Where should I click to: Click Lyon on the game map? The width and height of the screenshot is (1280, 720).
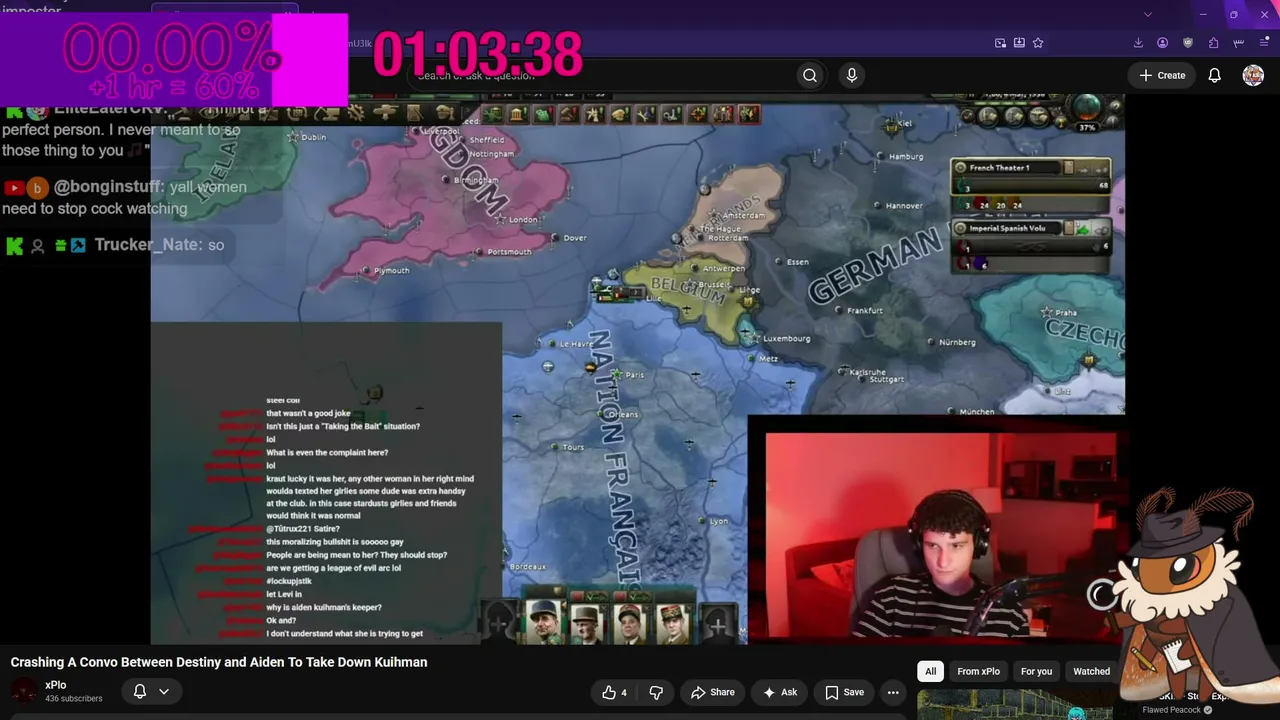coord(718,521)
